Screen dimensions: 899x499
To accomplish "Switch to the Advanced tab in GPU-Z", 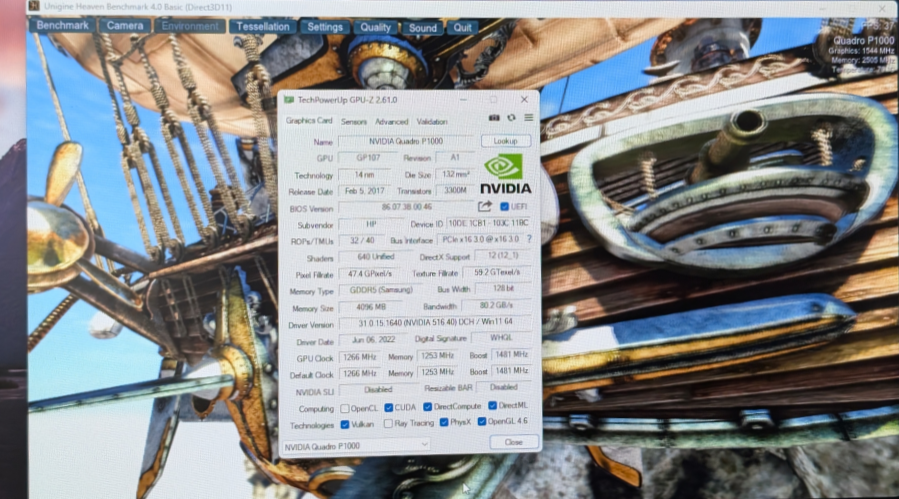I will [x=392, y=122].
